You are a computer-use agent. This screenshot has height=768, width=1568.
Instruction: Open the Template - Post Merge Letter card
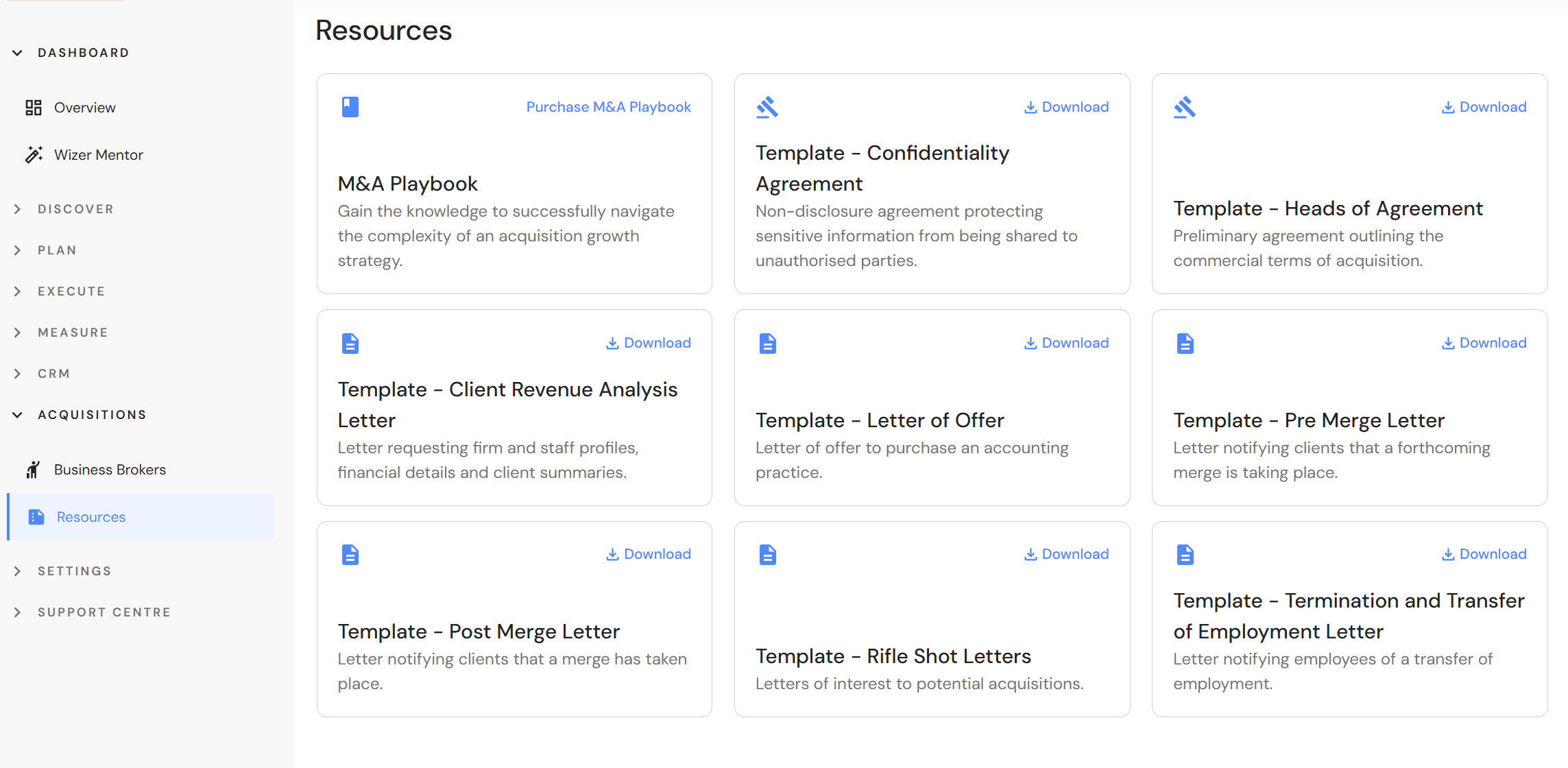click(x=479, y=632)
